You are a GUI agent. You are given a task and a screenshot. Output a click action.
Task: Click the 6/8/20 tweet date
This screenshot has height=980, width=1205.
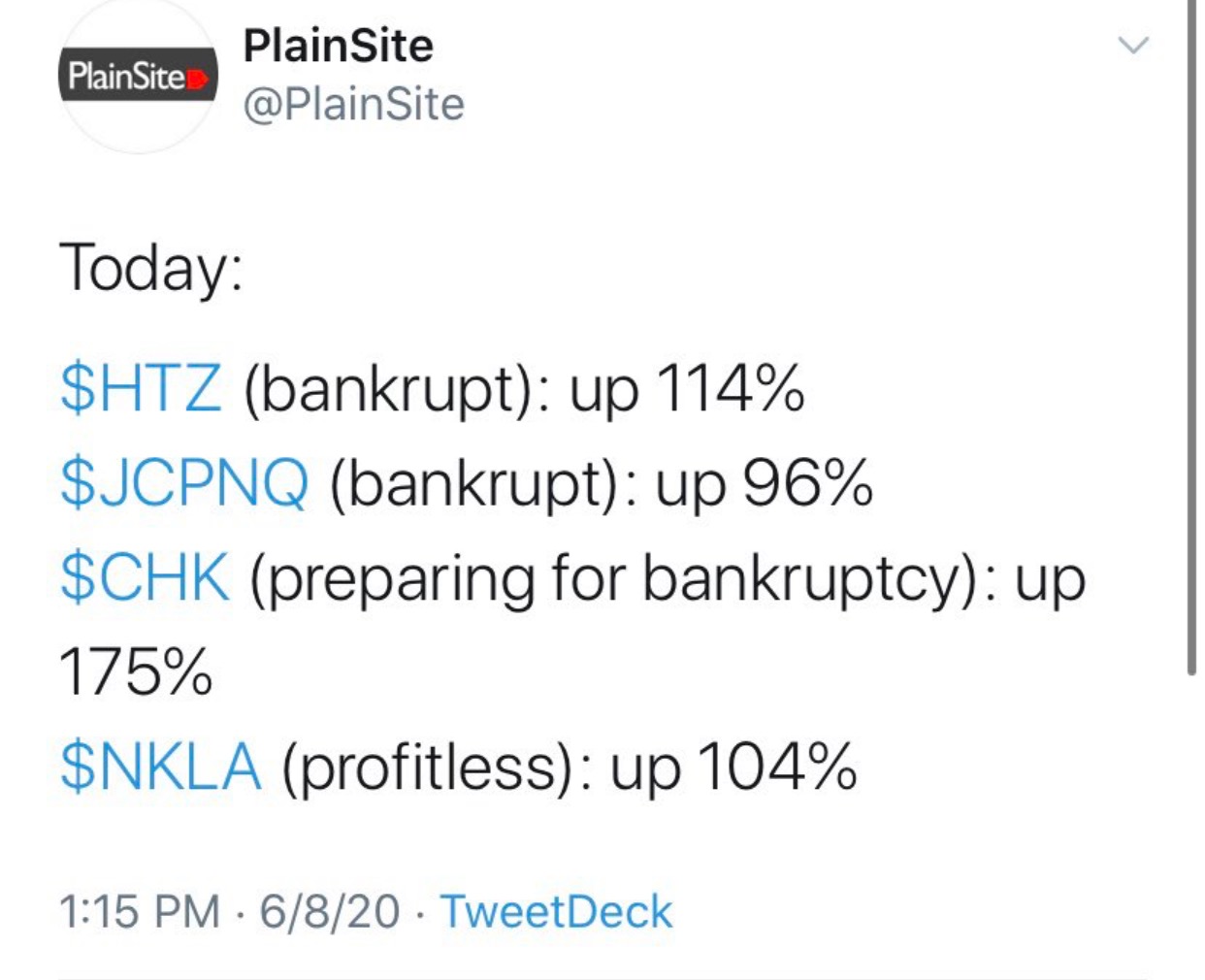[x=329, y=911]
